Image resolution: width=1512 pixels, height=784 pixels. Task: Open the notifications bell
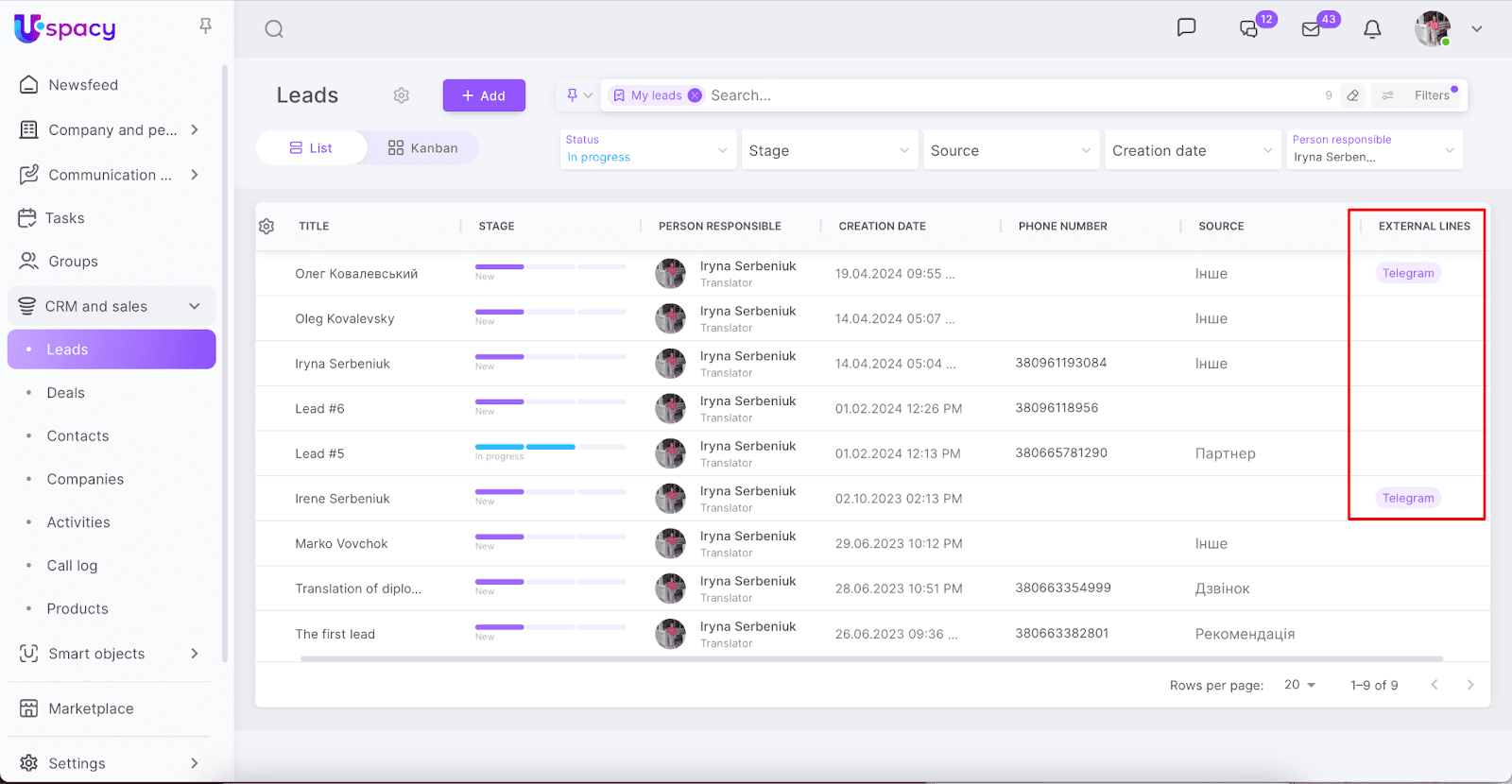(x=1372, y=29)
